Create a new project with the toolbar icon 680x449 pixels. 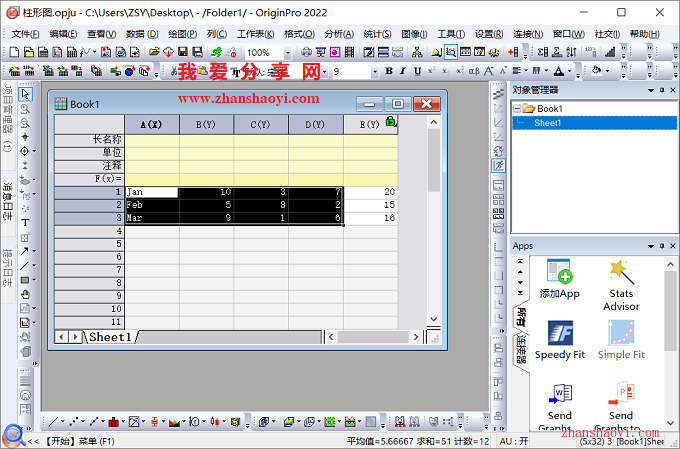14,52
